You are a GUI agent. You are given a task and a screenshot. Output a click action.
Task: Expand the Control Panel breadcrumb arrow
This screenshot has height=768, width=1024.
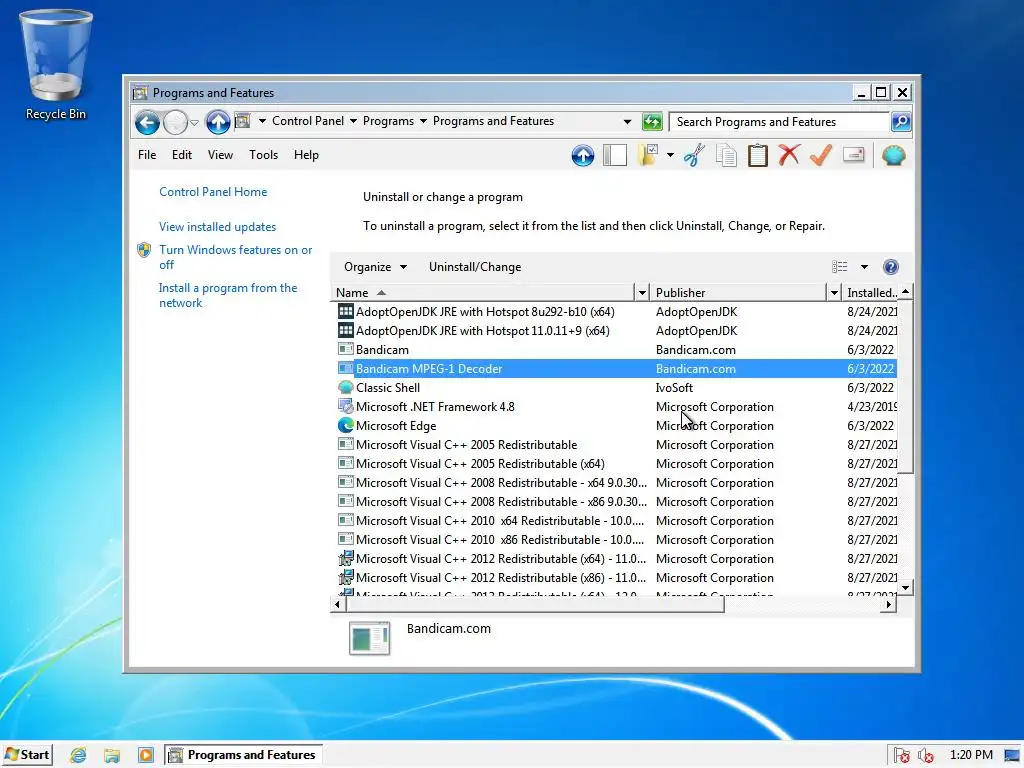(353, 121)
